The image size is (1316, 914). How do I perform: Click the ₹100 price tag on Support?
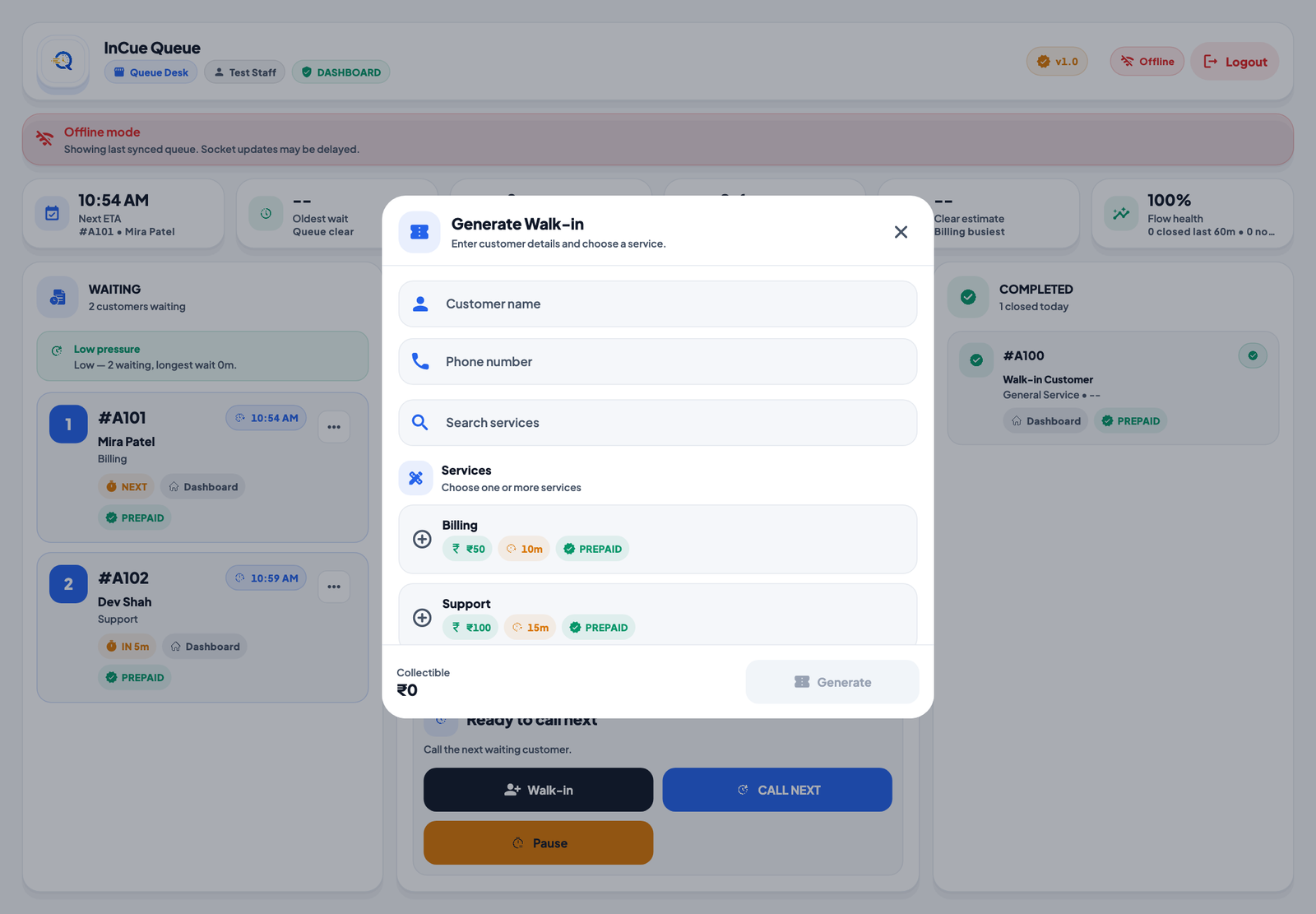coord(470,628)
